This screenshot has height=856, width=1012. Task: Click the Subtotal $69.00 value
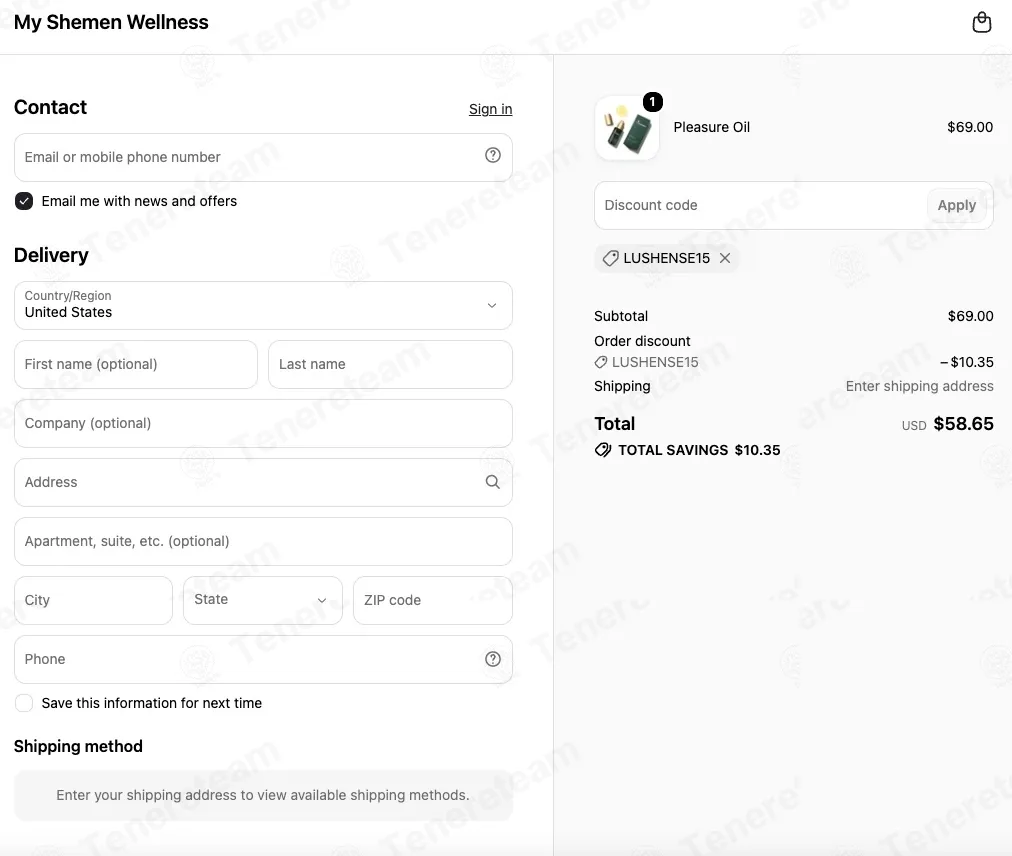pyautogui.click(x=970, y=316)
